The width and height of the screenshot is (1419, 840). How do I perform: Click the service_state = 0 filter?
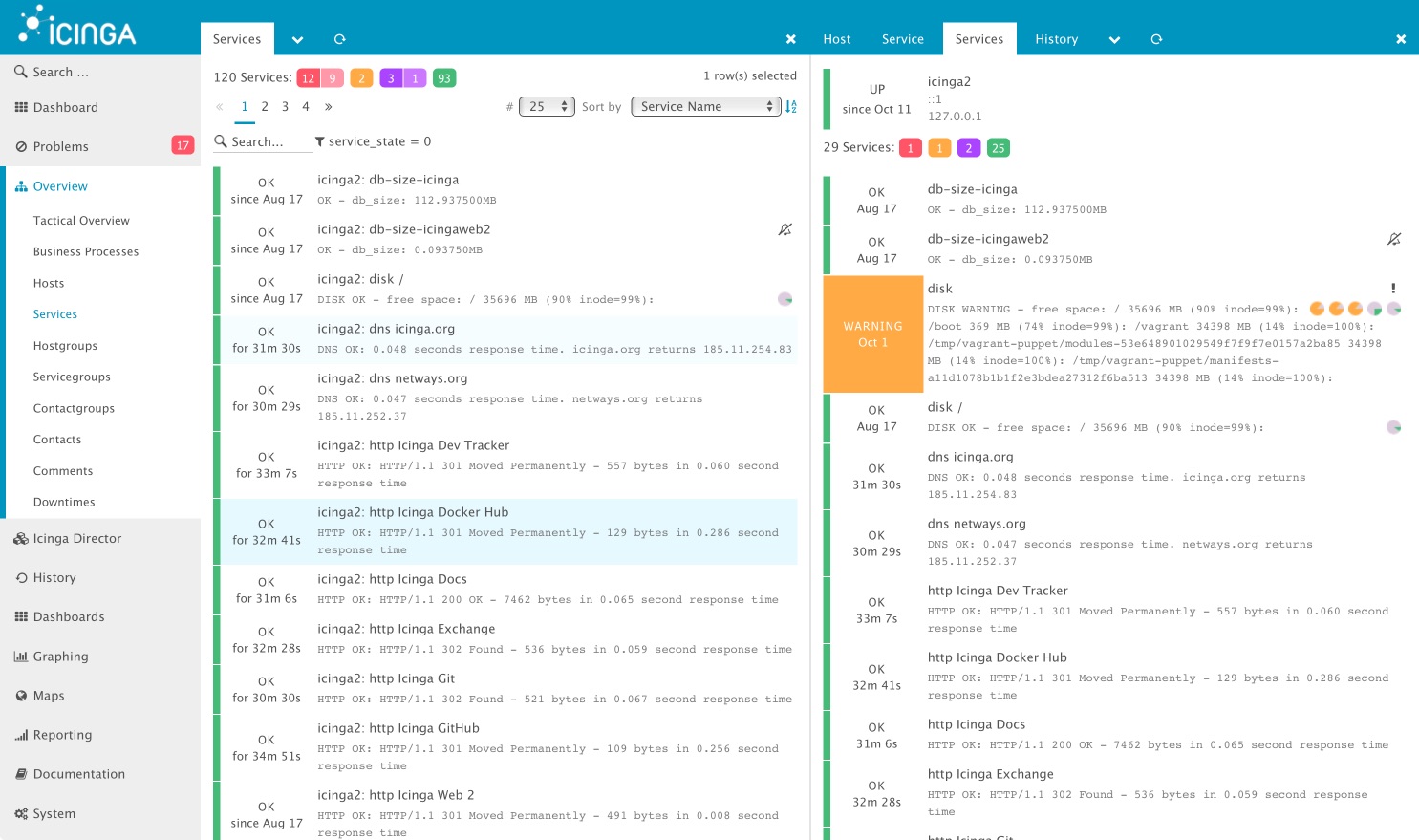pos(379,141)
